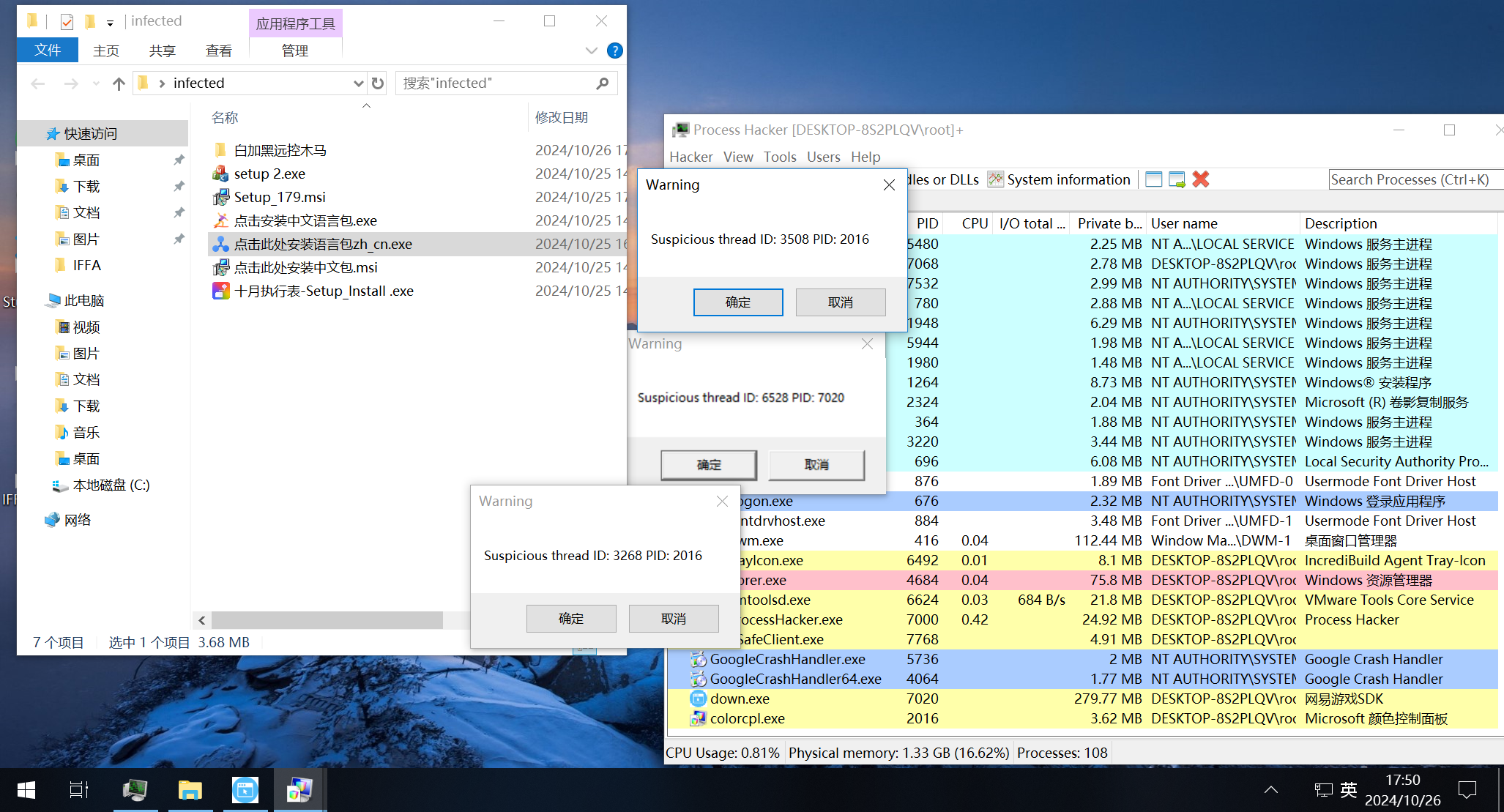Viewport: 1504px width, 812px height.
Task: Click 确定 in the thread 3268 warning
Action: pos(571,619)
